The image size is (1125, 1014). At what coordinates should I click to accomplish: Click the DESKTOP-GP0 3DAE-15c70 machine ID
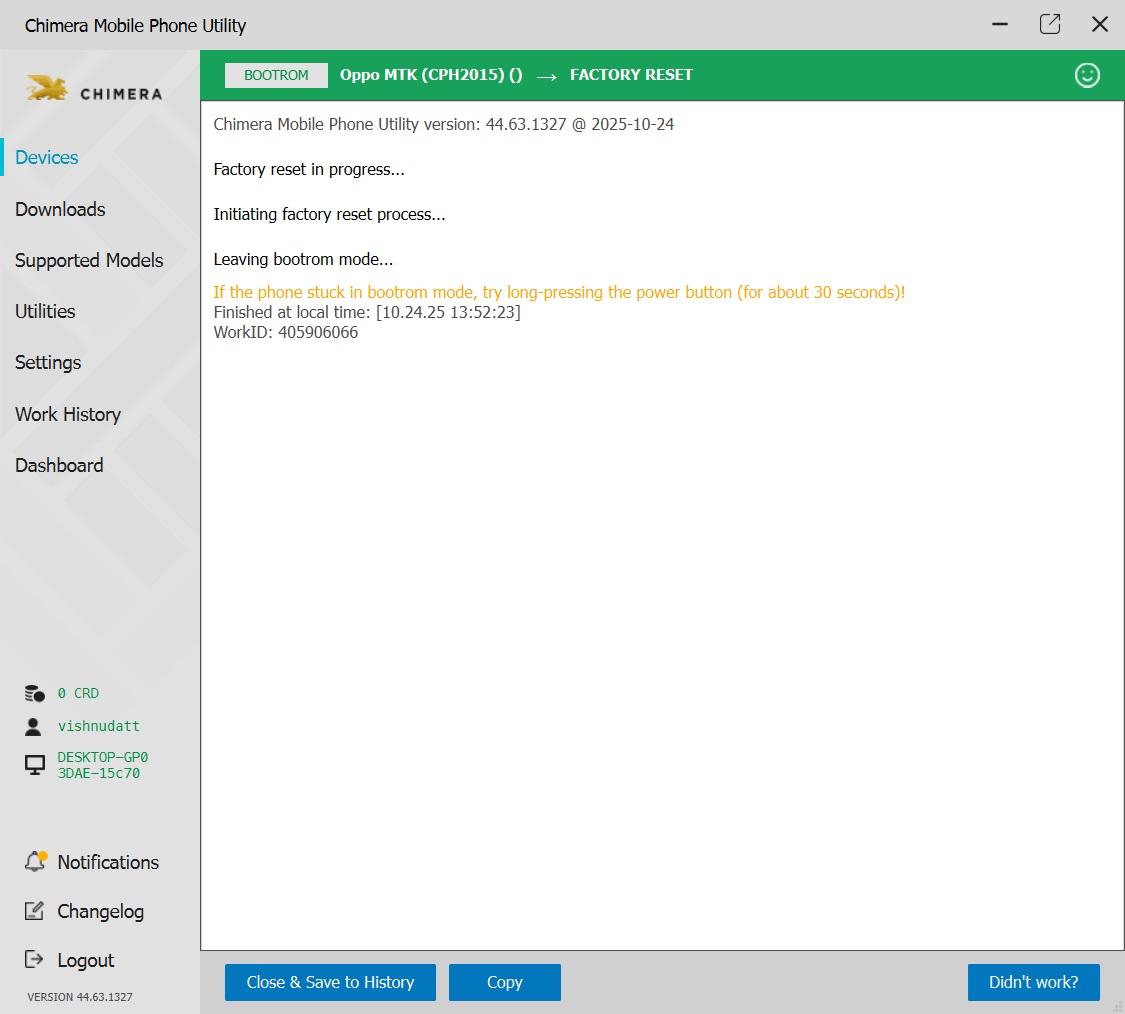tap(103, 765)
